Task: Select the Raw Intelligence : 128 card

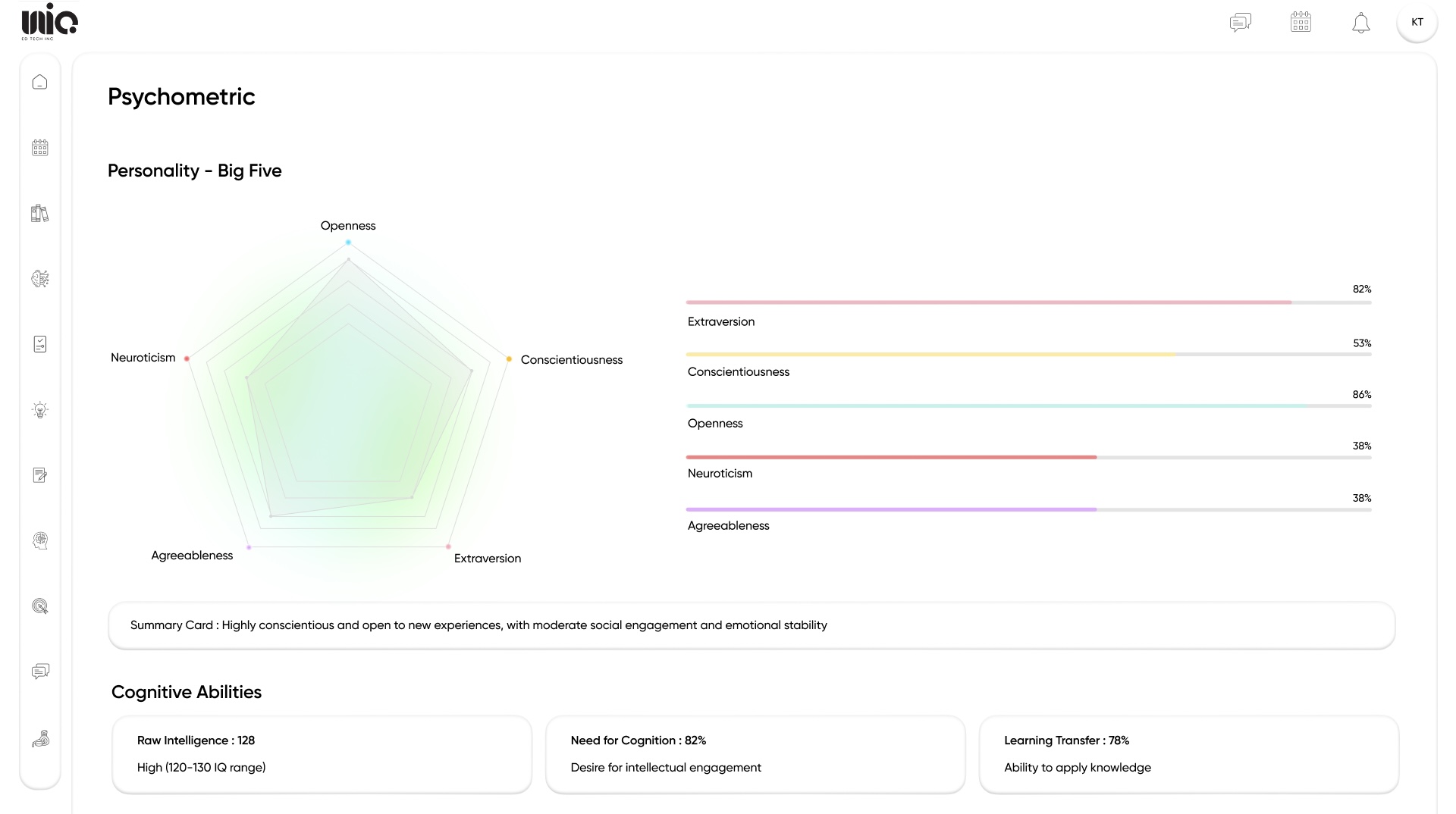Action: click(x=322, y=754)
